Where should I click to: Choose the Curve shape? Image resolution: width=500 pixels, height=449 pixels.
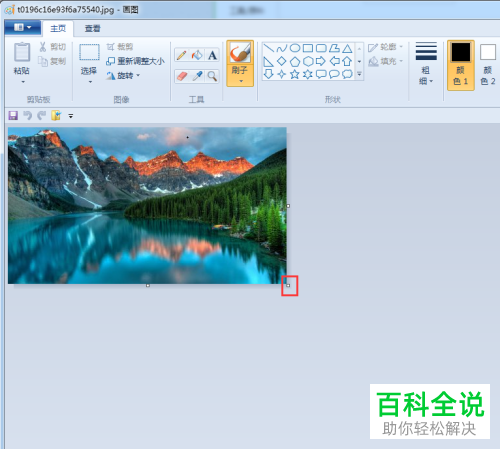282,48
